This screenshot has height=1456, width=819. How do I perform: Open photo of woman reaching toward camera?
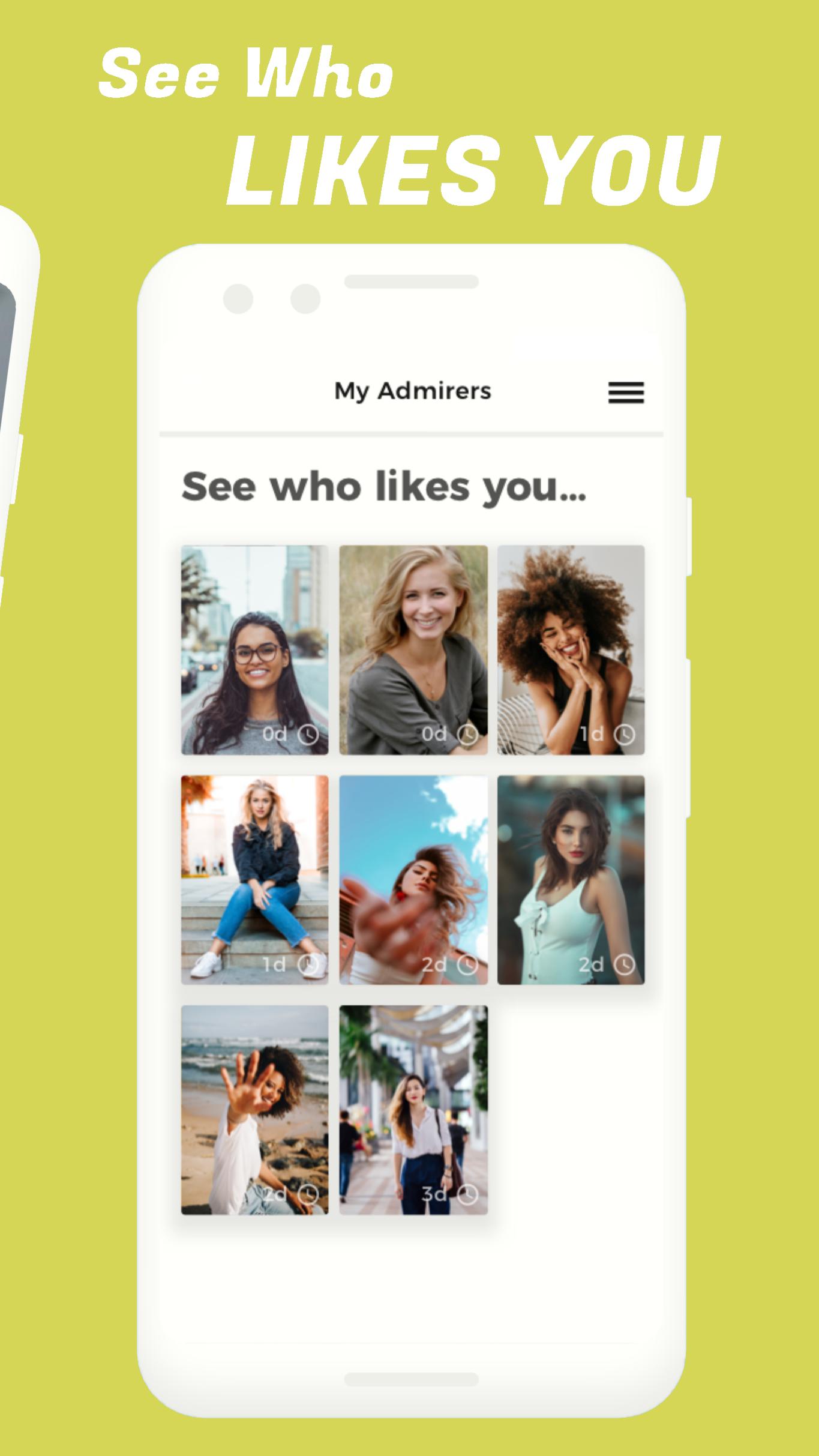(x=413, y=880)
